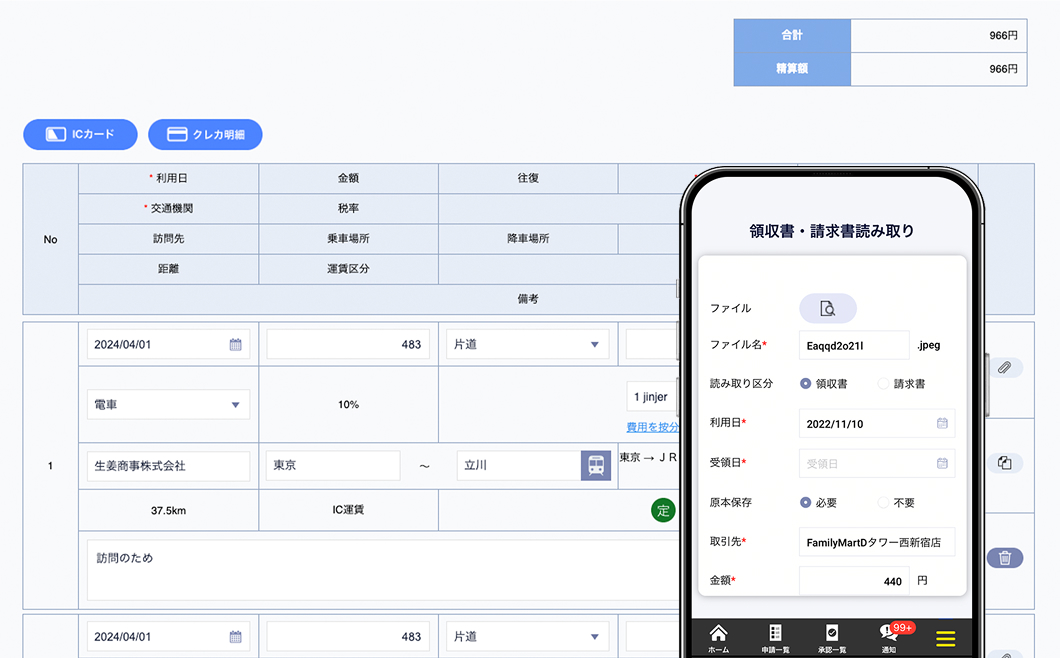The height and width of the screenshot is (658, 1060).
Task: Click the ICカード button
Action: [x=80, y=134]
